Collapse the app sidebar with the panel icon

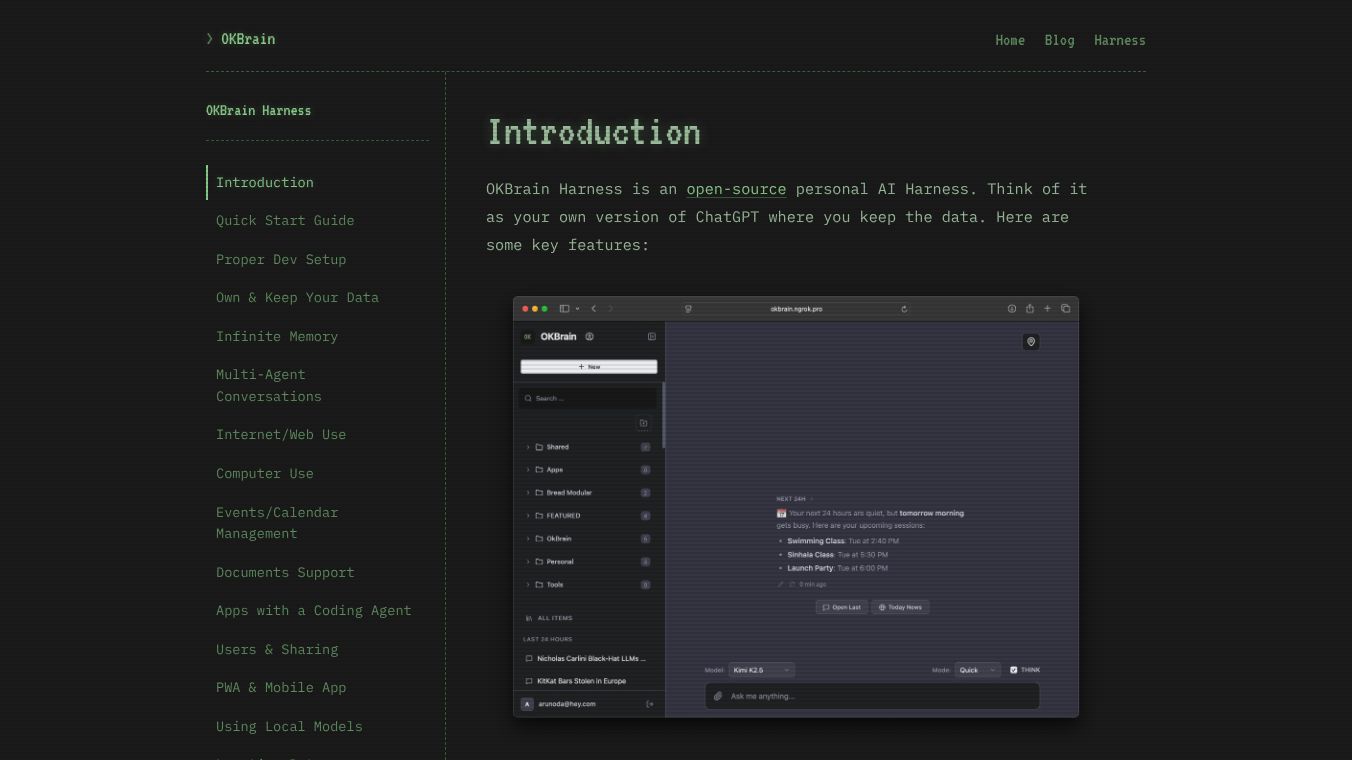[x=652, y=337]
